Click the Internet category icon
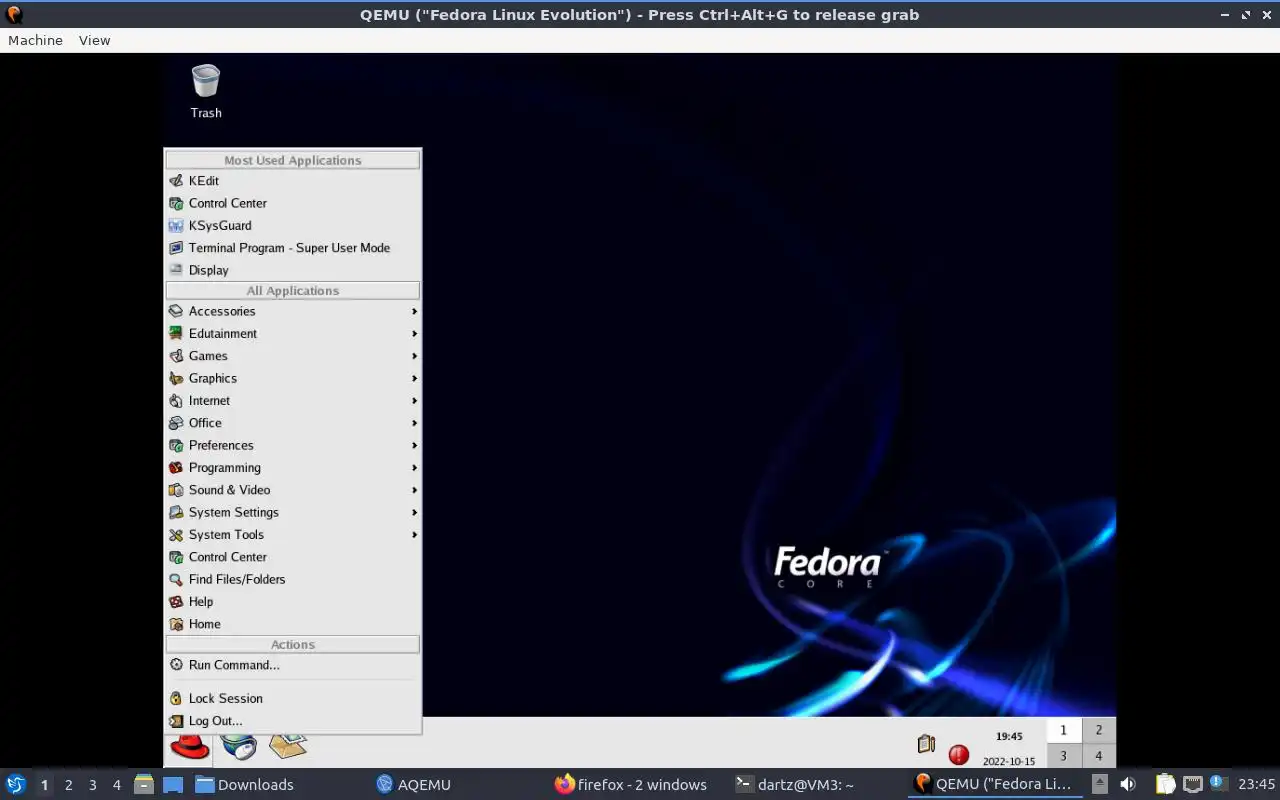The width and height of the screenshot is (1280, 800). coord(176,401)
